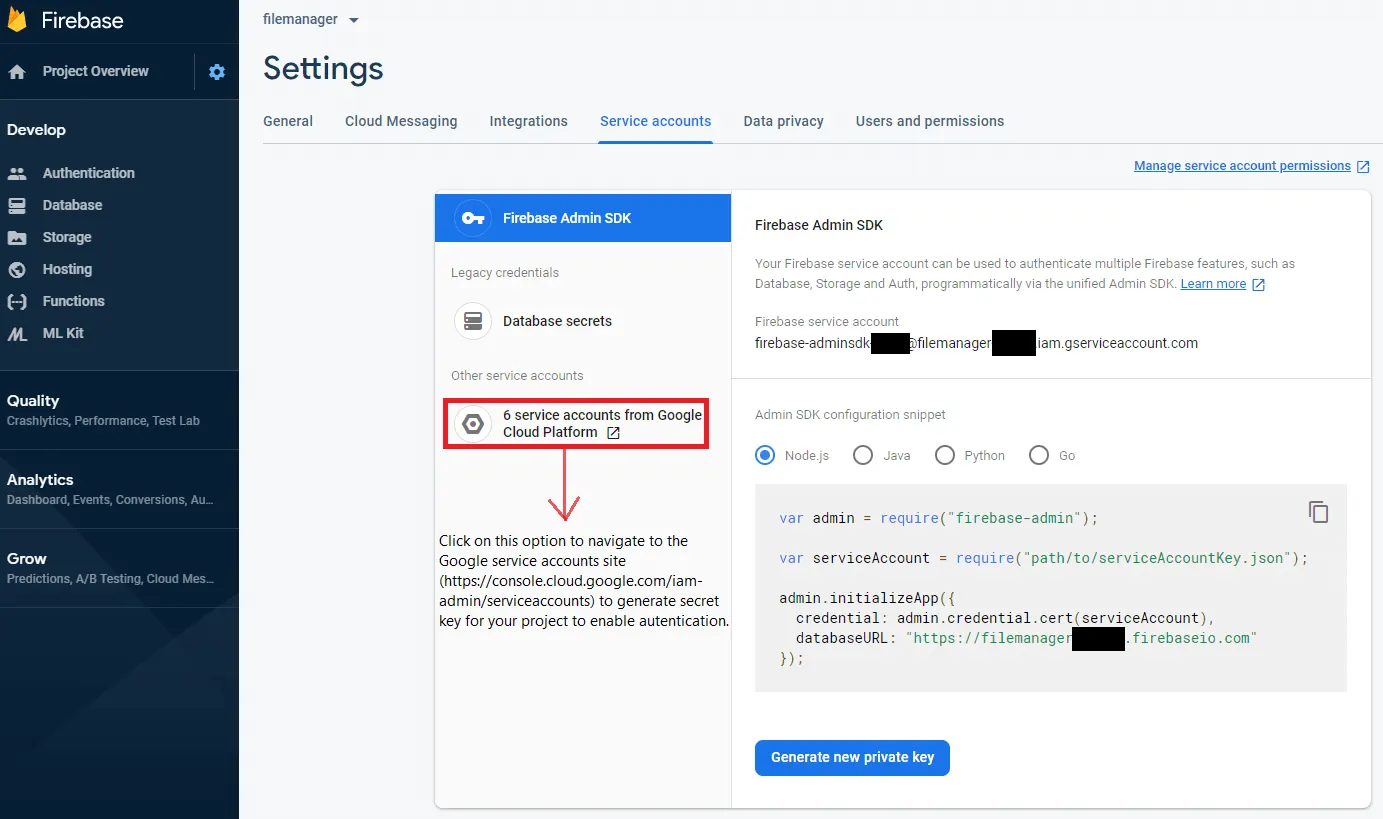Select Firebase Admin SDK in the list

click(x=583, y=218)
